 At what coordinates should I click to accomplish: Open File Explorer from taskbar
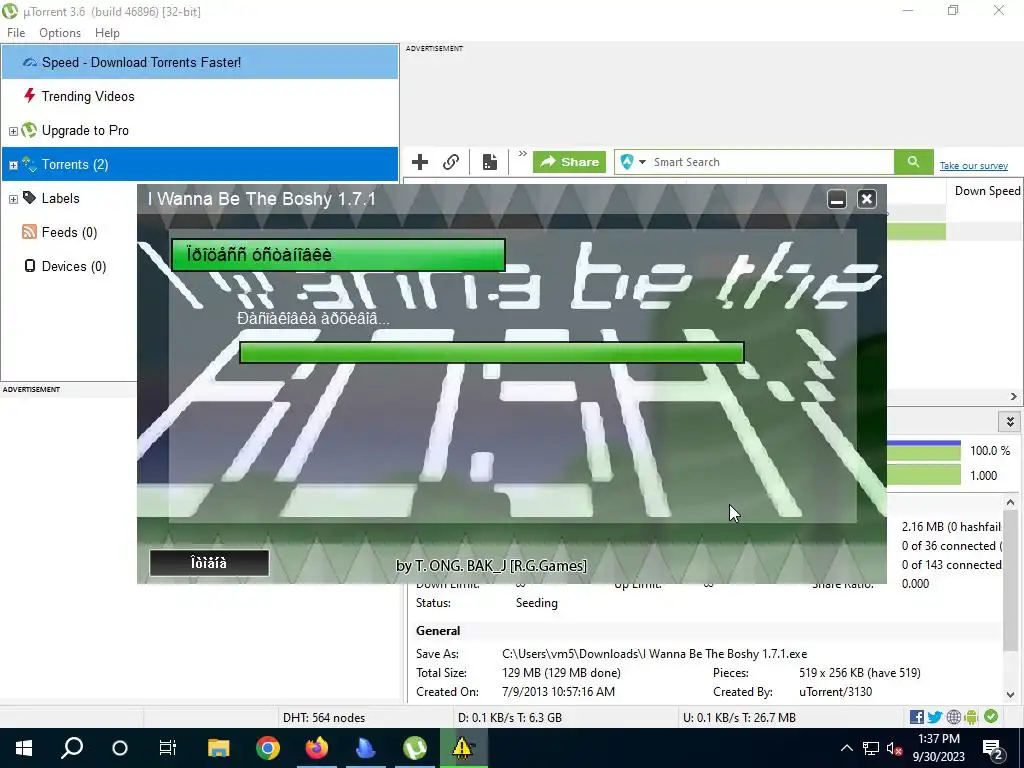219,748
